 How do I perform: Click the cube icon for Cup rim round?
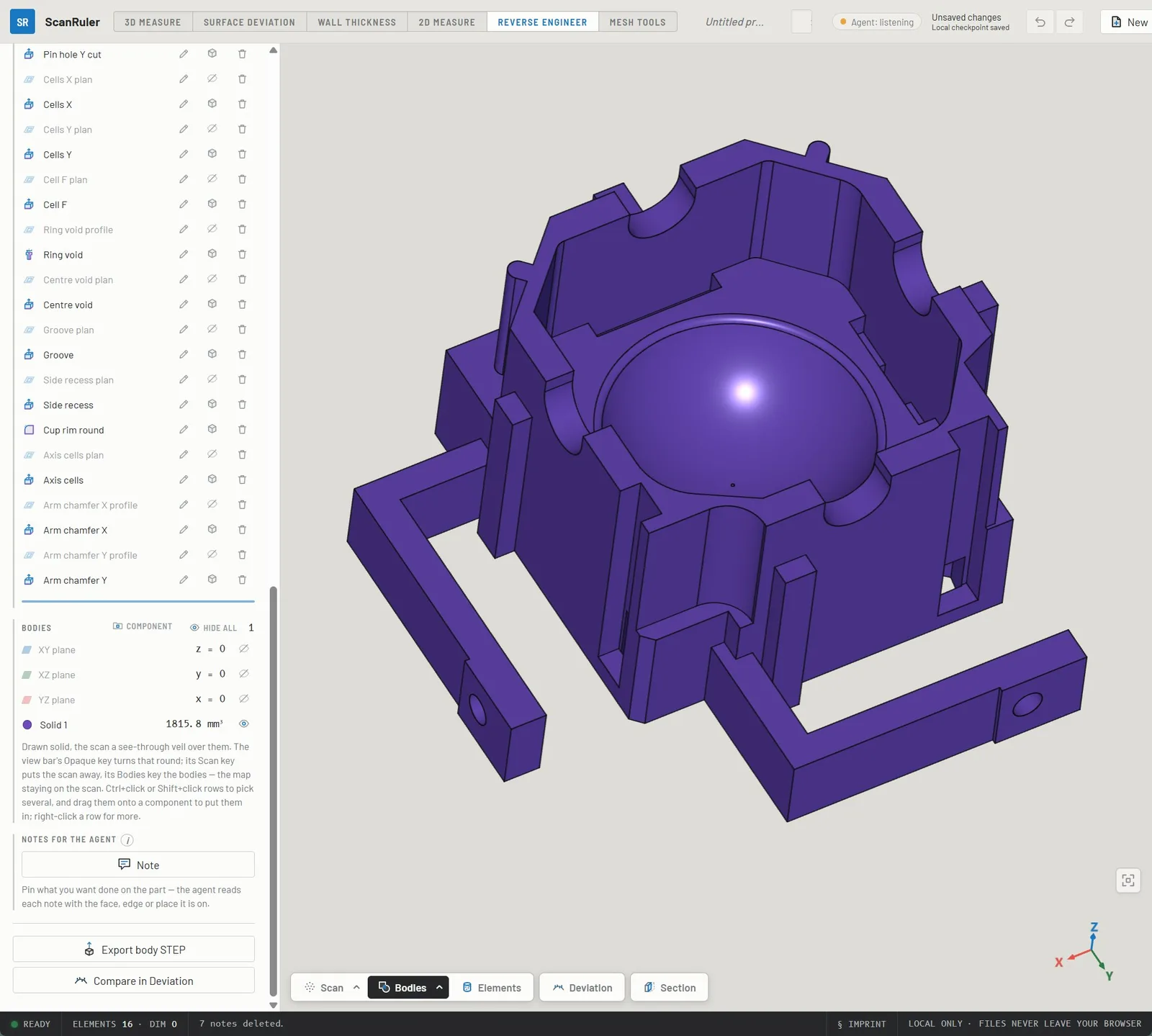click(x=212, y=430)
